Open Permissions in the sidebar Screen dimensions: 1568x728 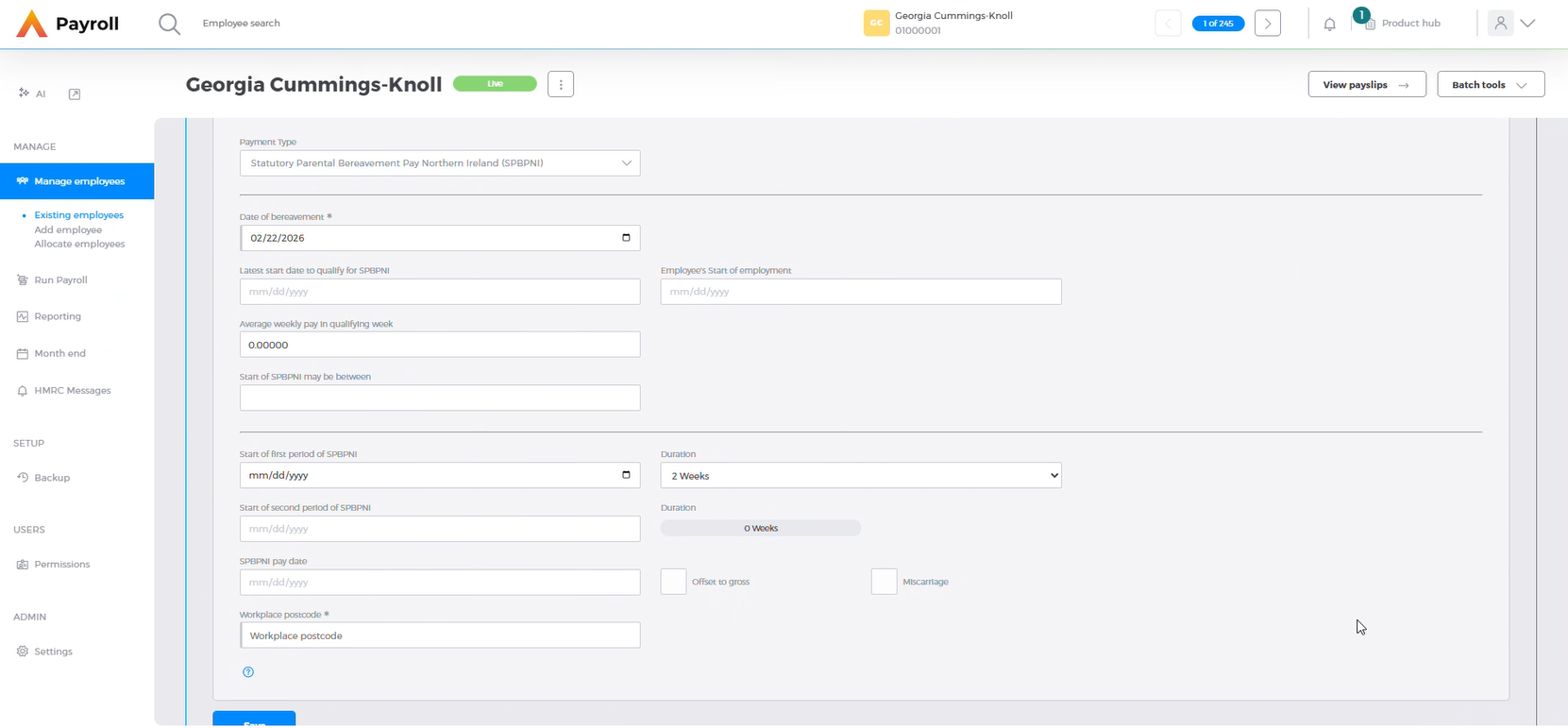click(x=62, y=565)
